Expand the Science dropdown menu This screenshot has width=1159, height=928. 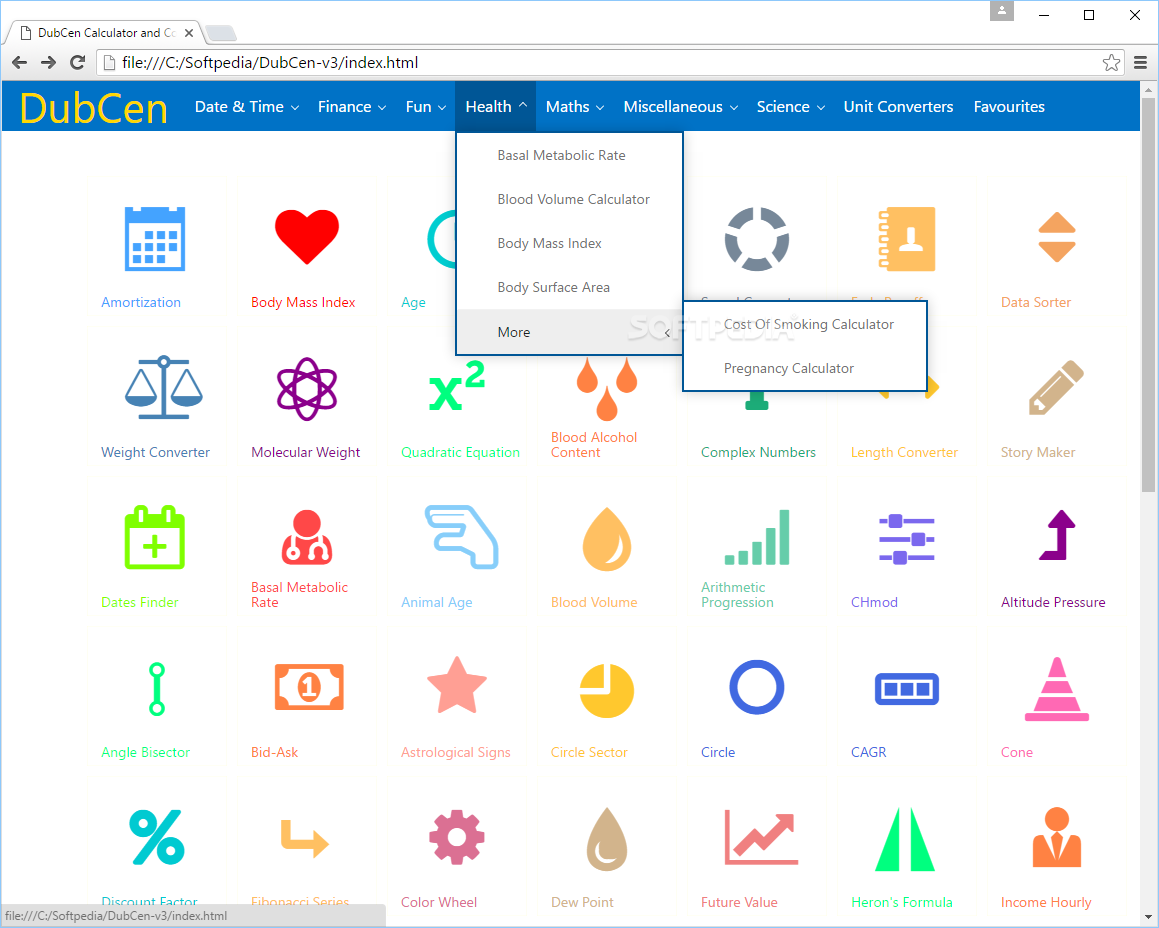coord(790,106)
